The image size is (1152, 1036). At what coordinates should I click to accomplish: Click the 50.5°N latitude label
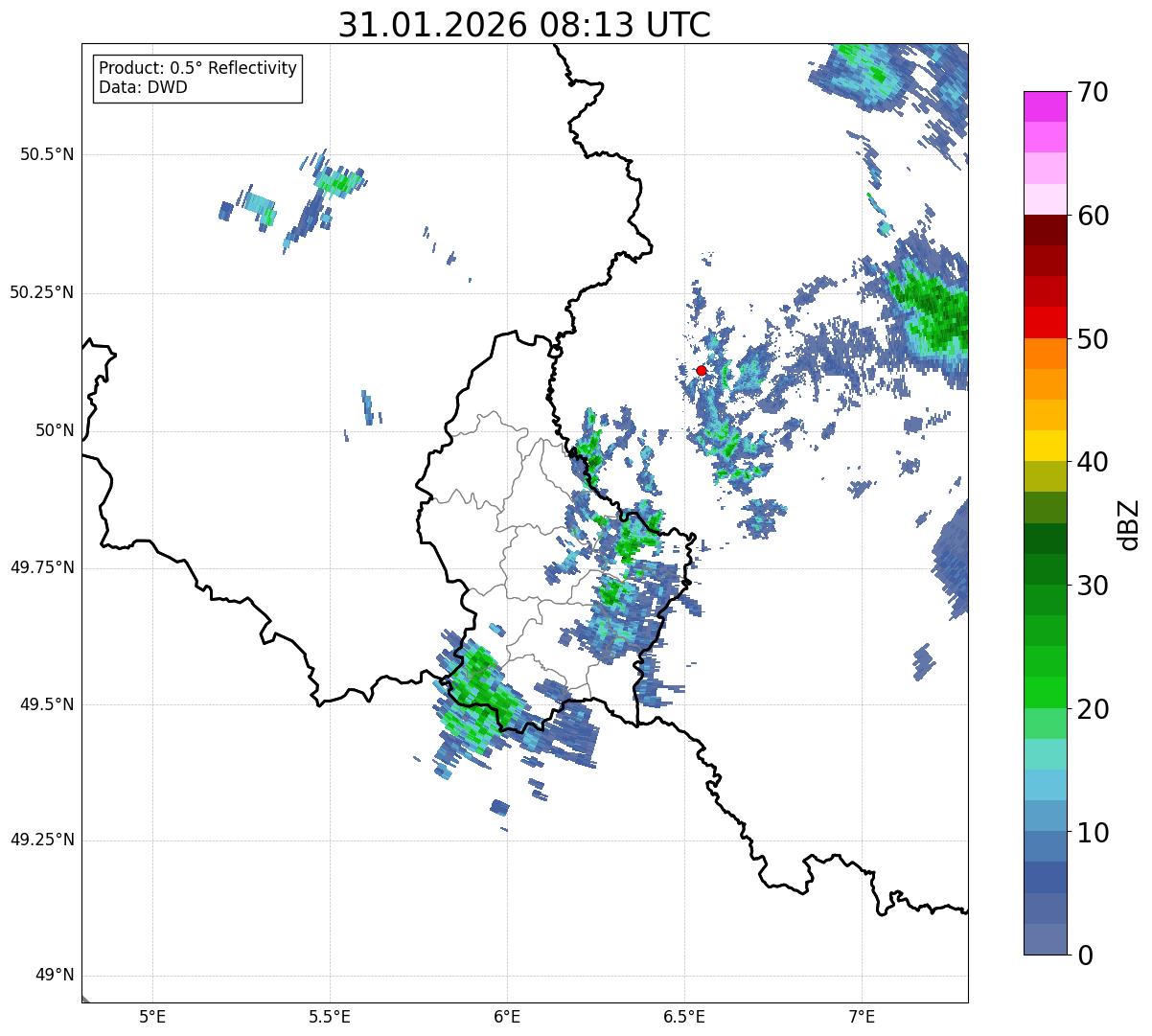[47, 154]
